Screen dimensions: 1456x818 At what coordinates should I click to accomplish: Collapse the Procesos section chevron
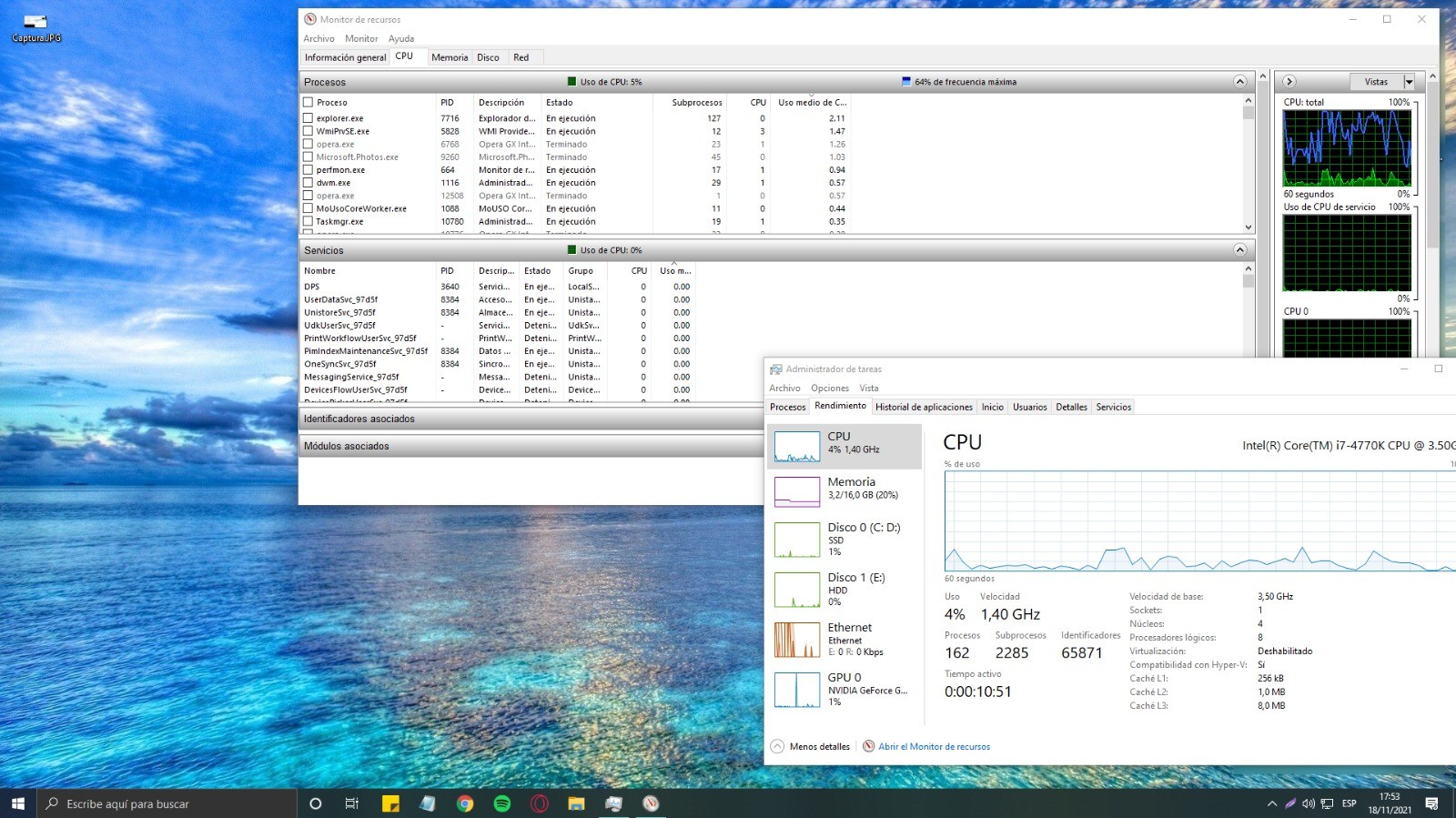1239,82
